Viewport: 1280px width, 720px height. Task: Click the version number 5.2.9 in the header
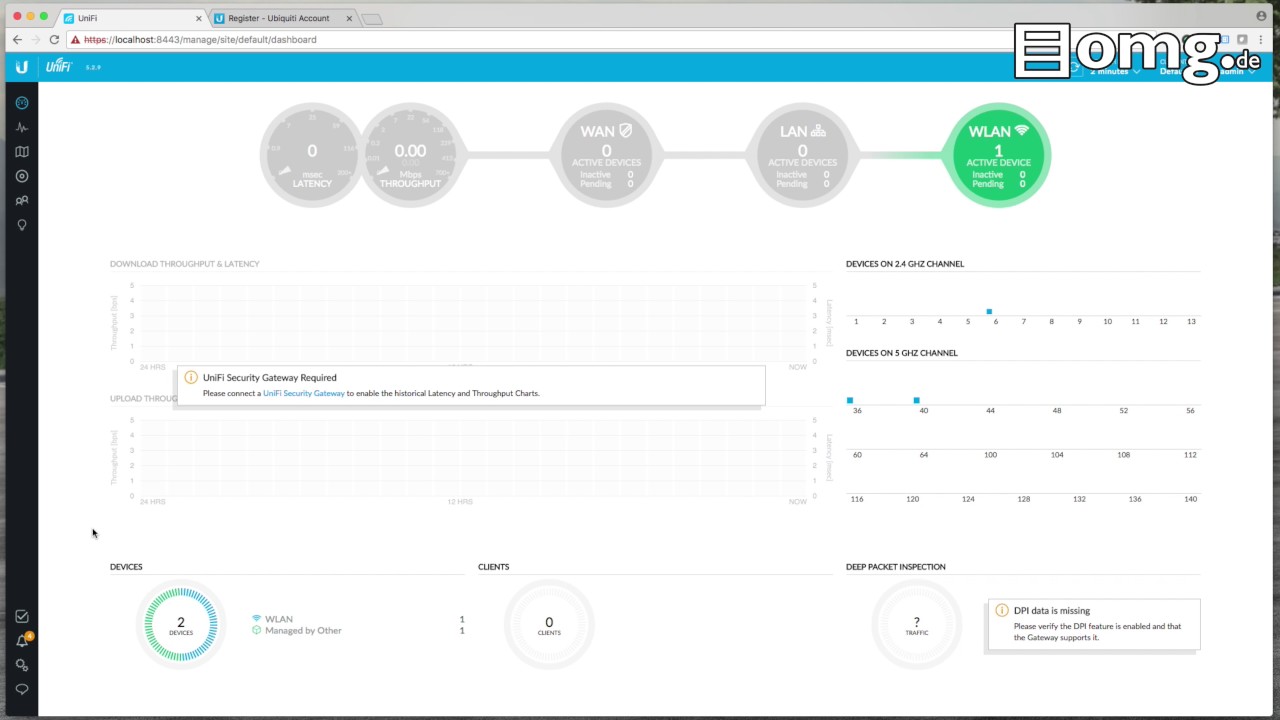pos(93,68)
